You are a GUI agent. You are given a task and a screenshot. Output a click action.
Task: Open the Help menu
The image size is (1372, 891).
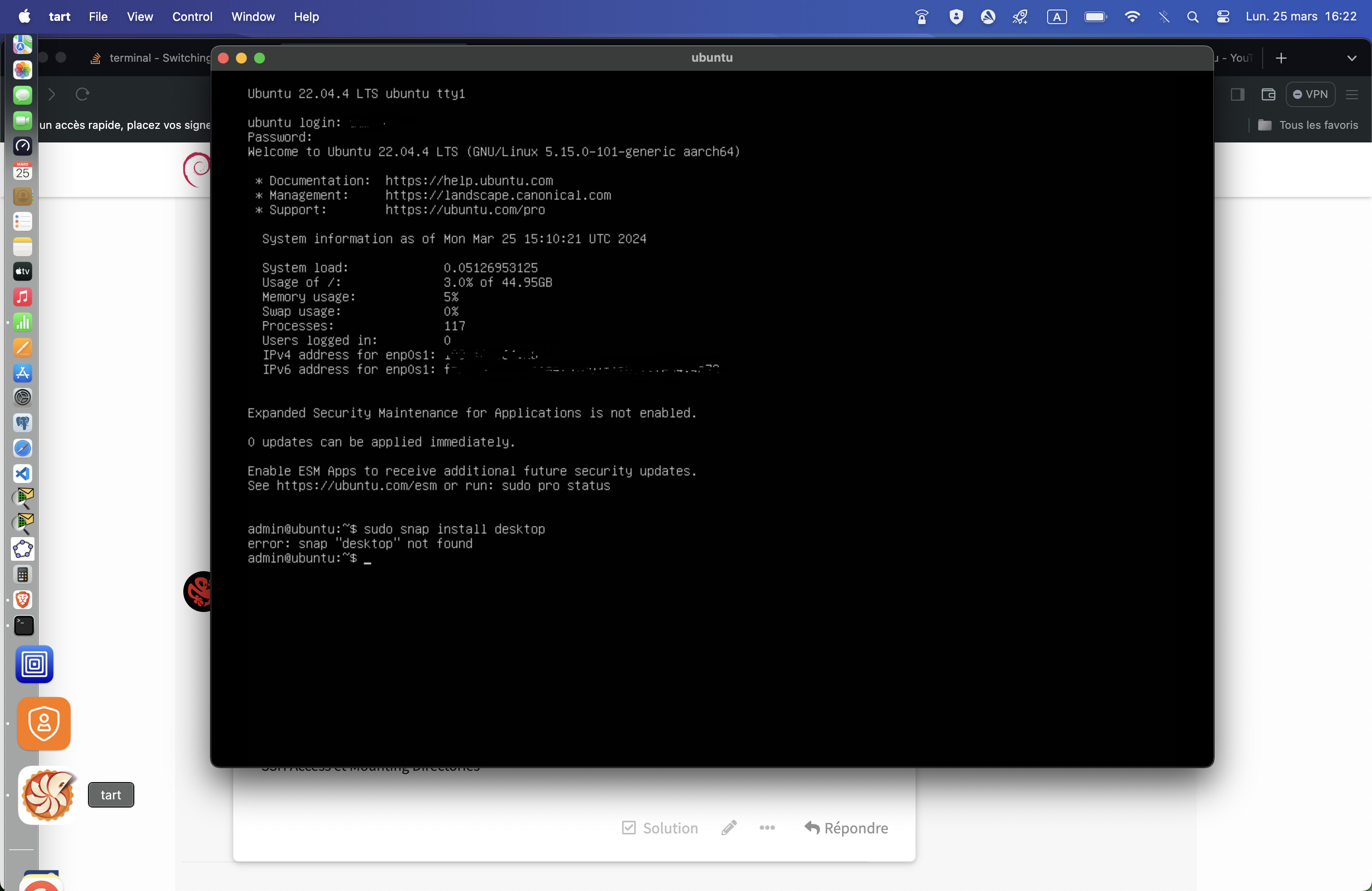[x=306, y=17]
